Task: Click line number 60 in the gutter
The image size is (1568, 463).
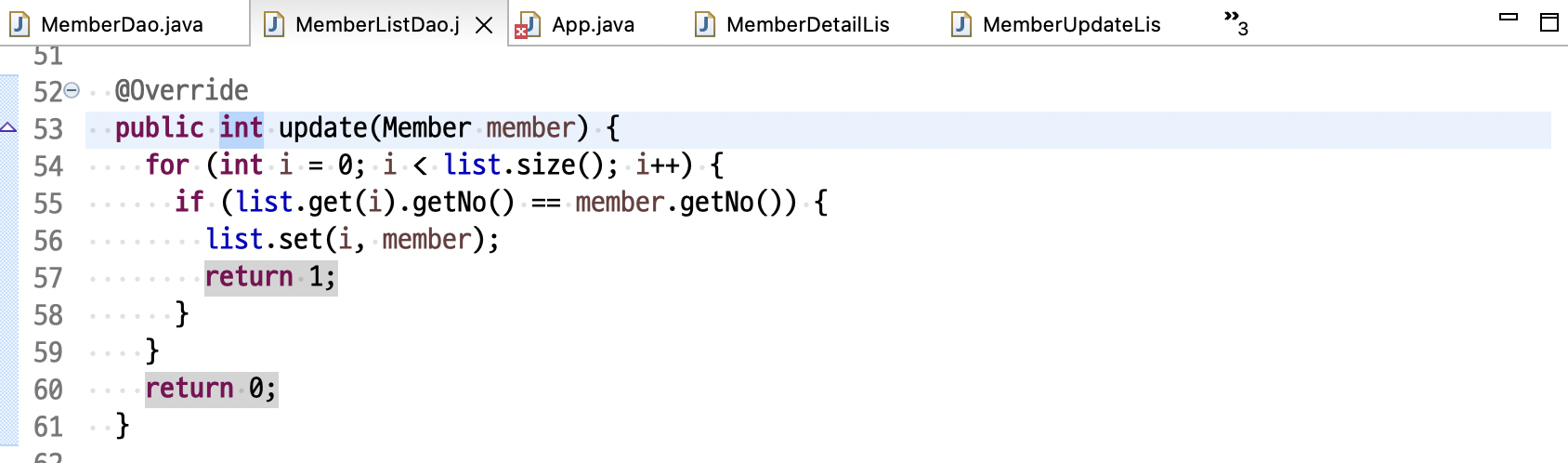Action: tap(48, 390)
